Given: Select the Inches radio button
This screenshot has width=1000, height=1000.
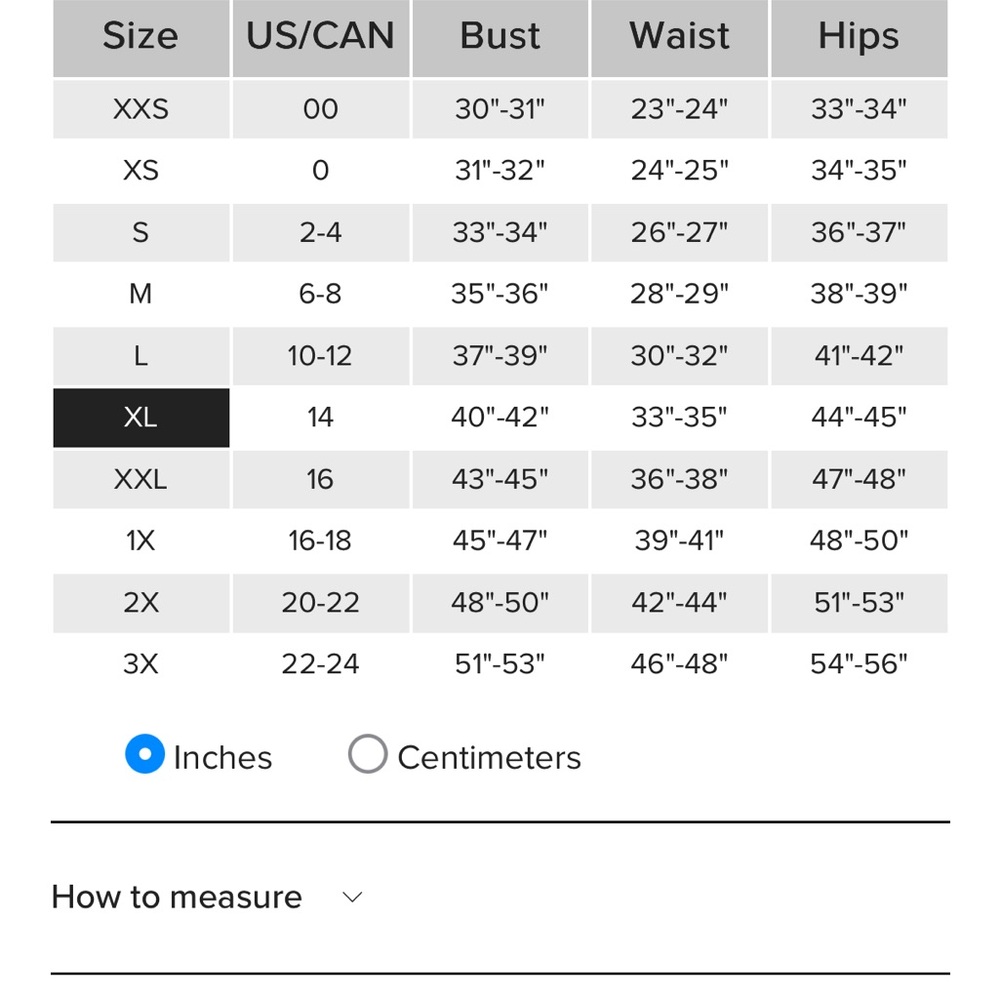Looking at the screenshot, I should [145, 755].
